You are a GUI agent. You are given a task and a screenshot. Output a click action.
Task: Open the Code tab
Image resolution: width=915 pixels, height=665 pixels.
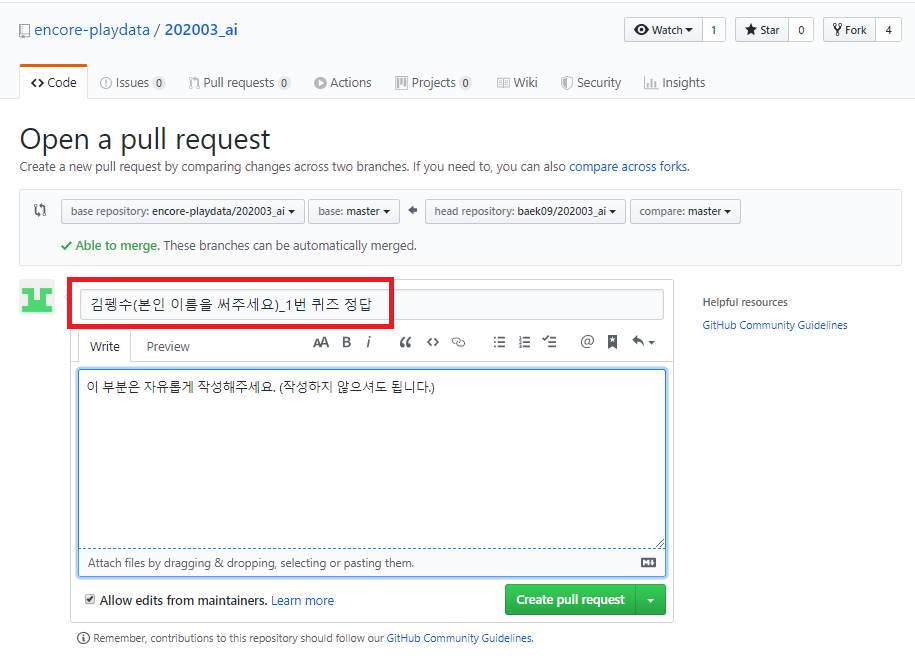(x=54, y=82)
